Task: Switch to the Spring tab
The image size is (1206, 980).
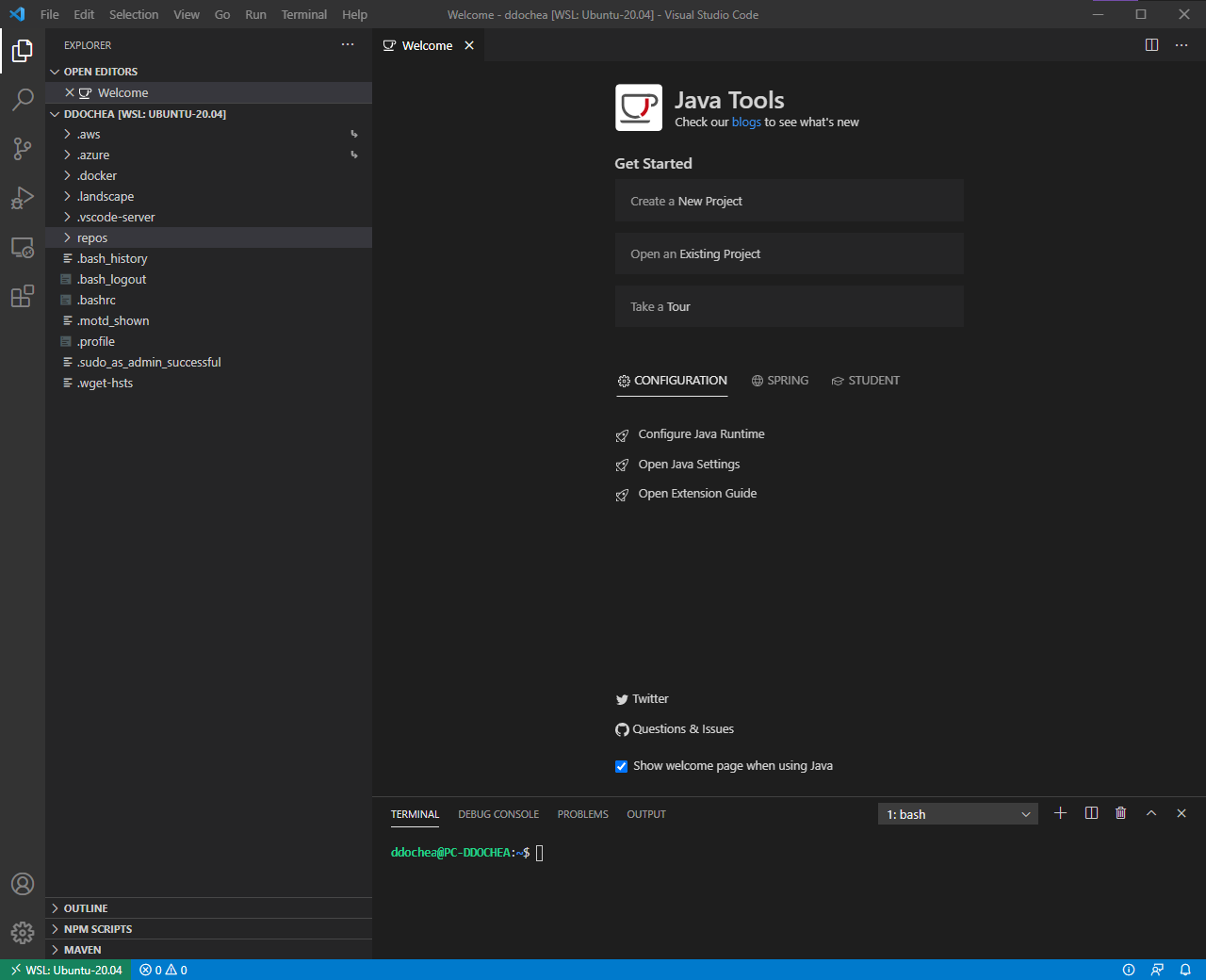Action: click(x=780, y=381)
